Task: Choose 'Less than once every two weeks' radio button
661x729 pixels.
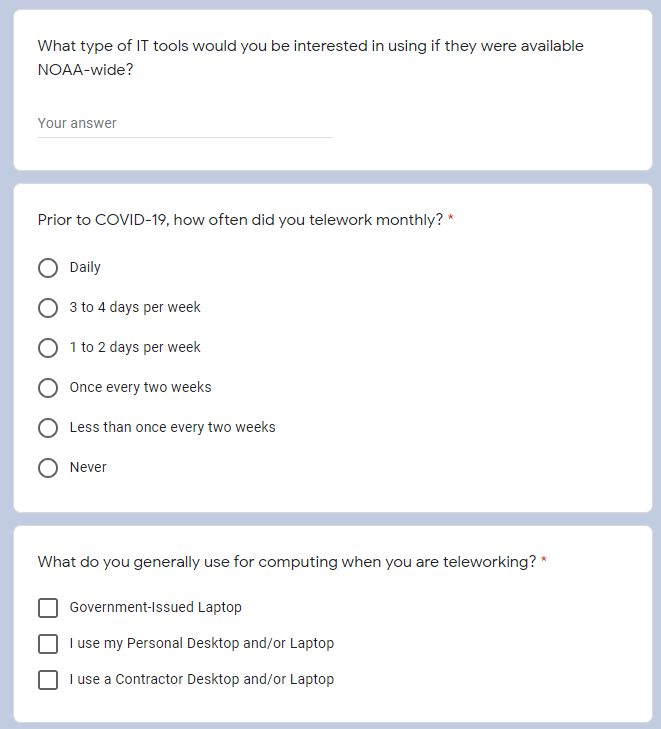Action: [48, 428]
